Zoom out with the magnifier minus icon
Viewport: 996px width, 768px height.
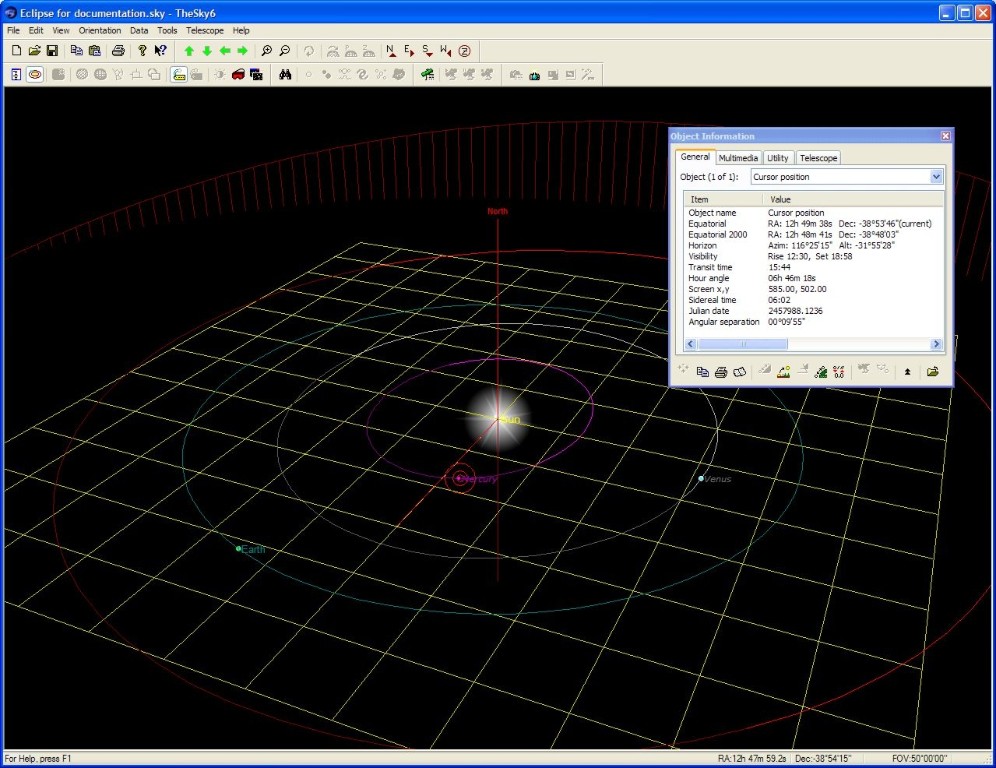coord(285,51)
